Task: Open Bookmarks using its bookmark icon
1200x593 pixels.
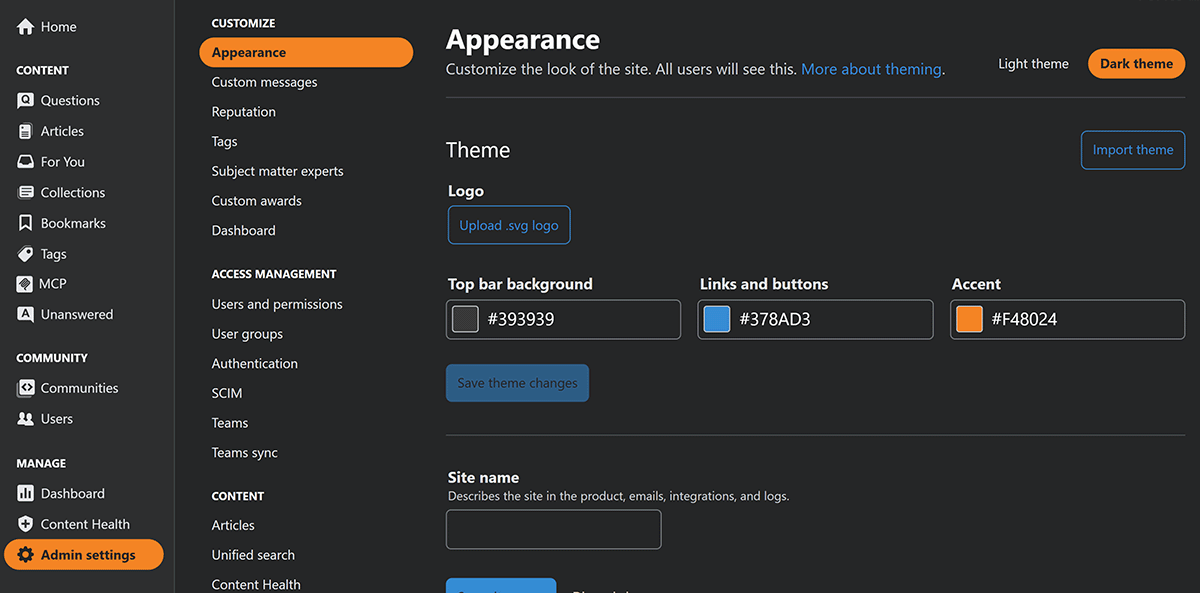Action: point(26,224)
